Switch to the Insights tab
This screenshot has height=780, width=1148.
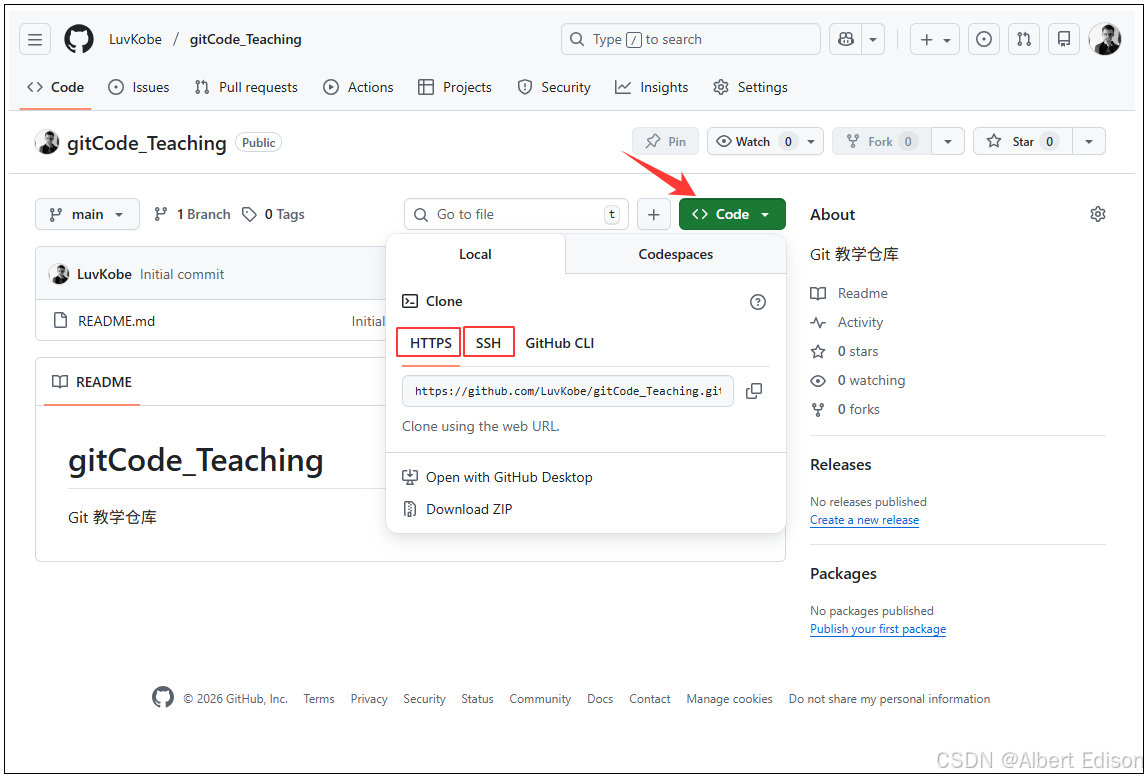[652, 87]
